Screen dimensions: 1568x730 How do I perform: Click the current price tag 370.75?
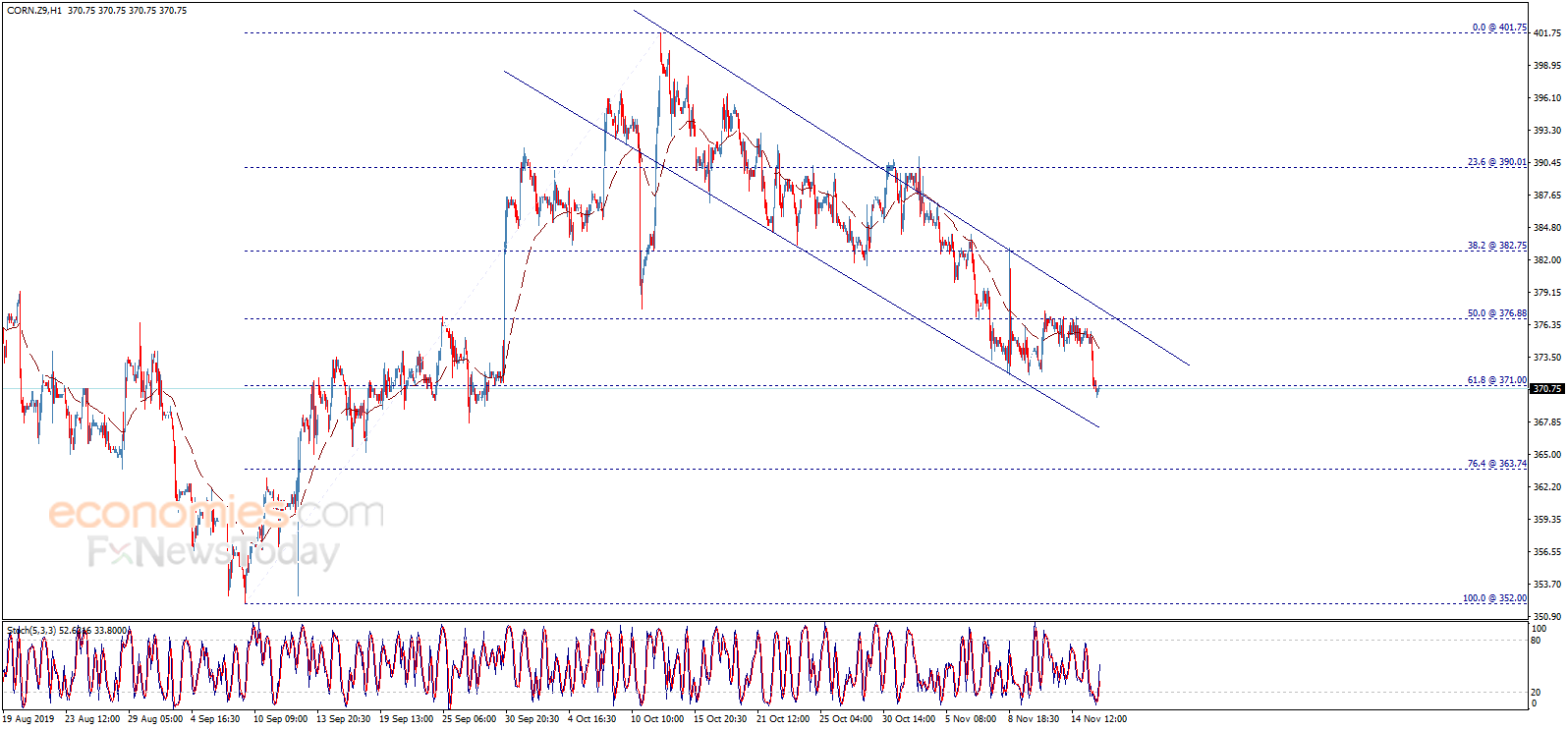(1546, 389)
